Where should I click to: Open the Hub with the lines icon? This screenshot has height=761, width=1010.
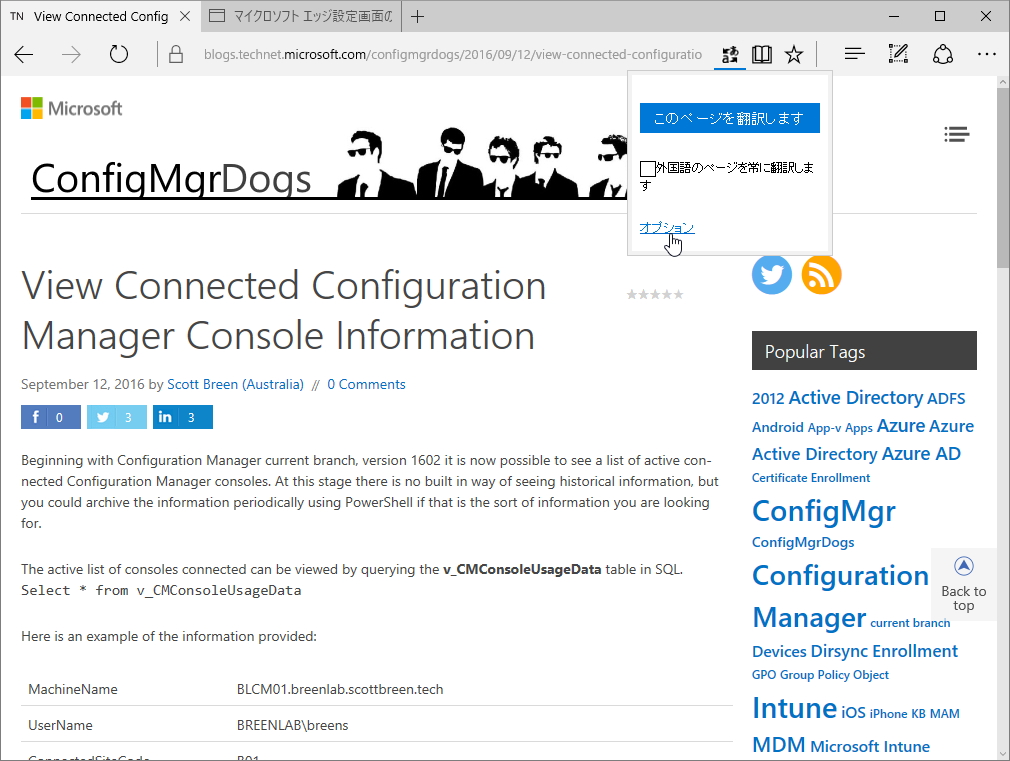[x=853, y=54]
